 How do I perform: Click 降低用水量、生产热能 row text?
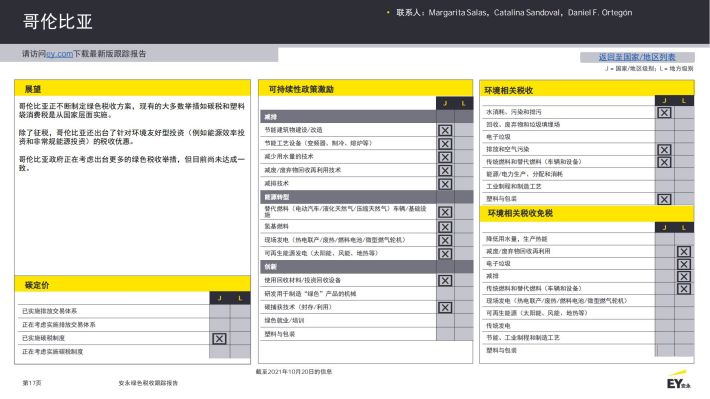point(517,239)
